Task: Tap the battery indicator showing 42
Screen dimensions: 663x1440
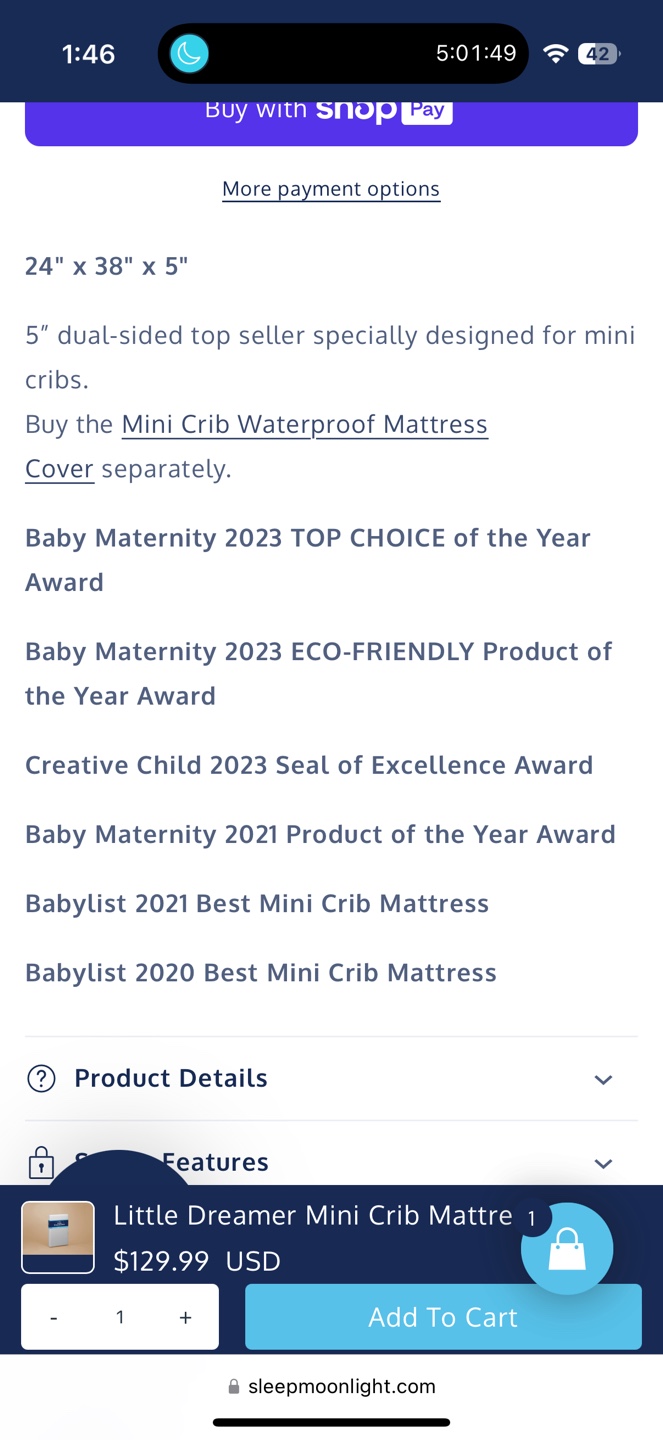Action: pos(599,54)
